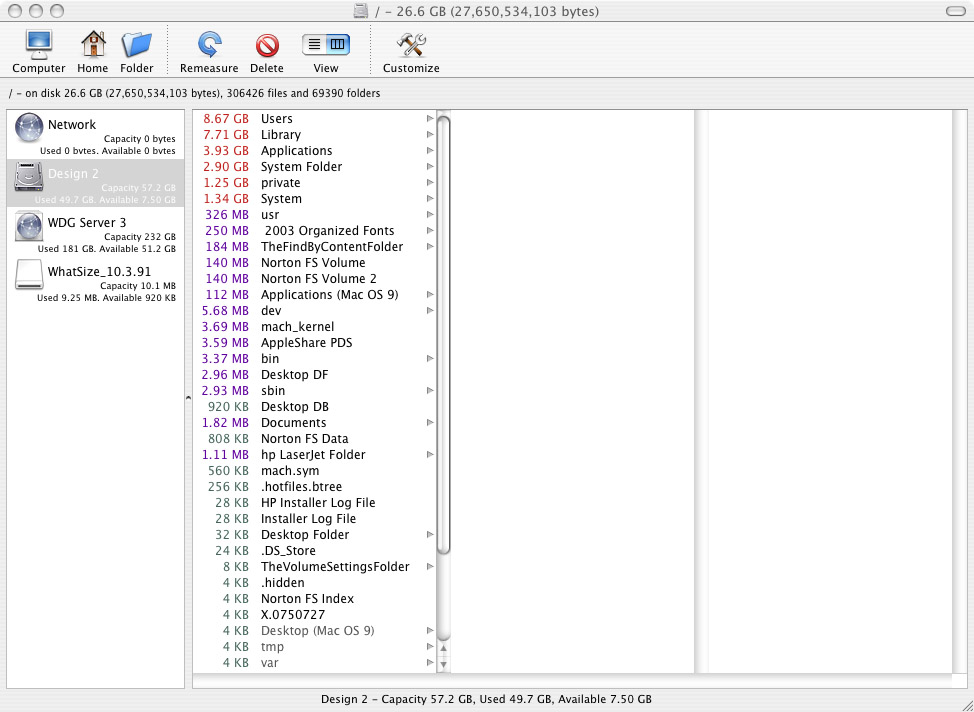Screen dimensions: 974x712
Task: Click the window resize grip corner
Action: pos(967,705)
